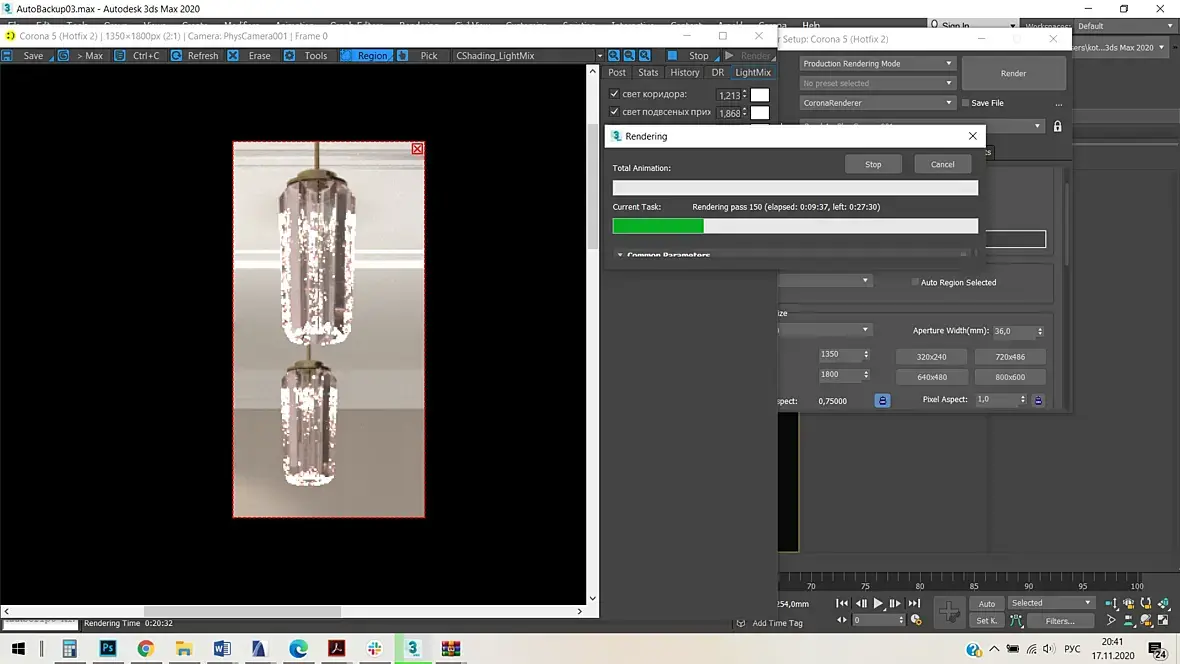
Task: Toggle the pixel aspect lock icon
Action: (1038, 401)
